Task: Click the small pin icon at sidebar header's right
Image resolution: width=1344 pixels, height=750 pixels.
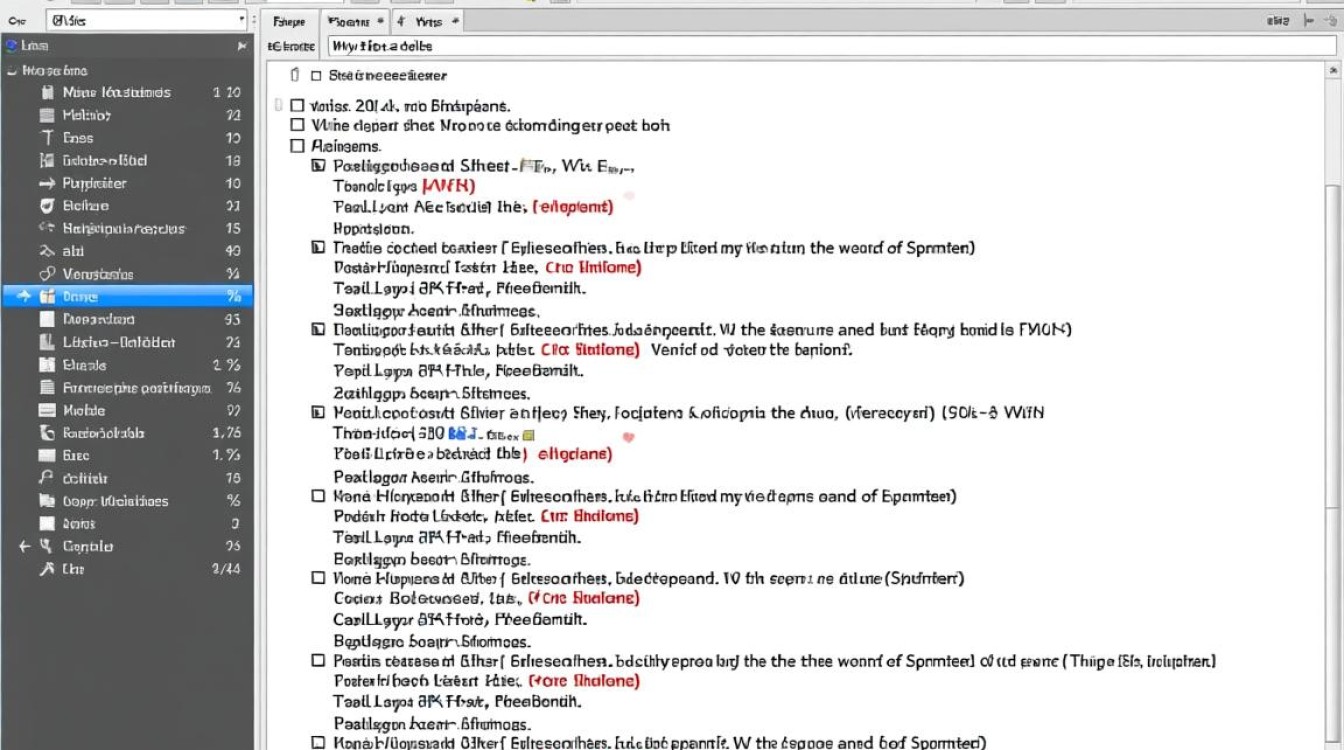Action: click(241, 46)
